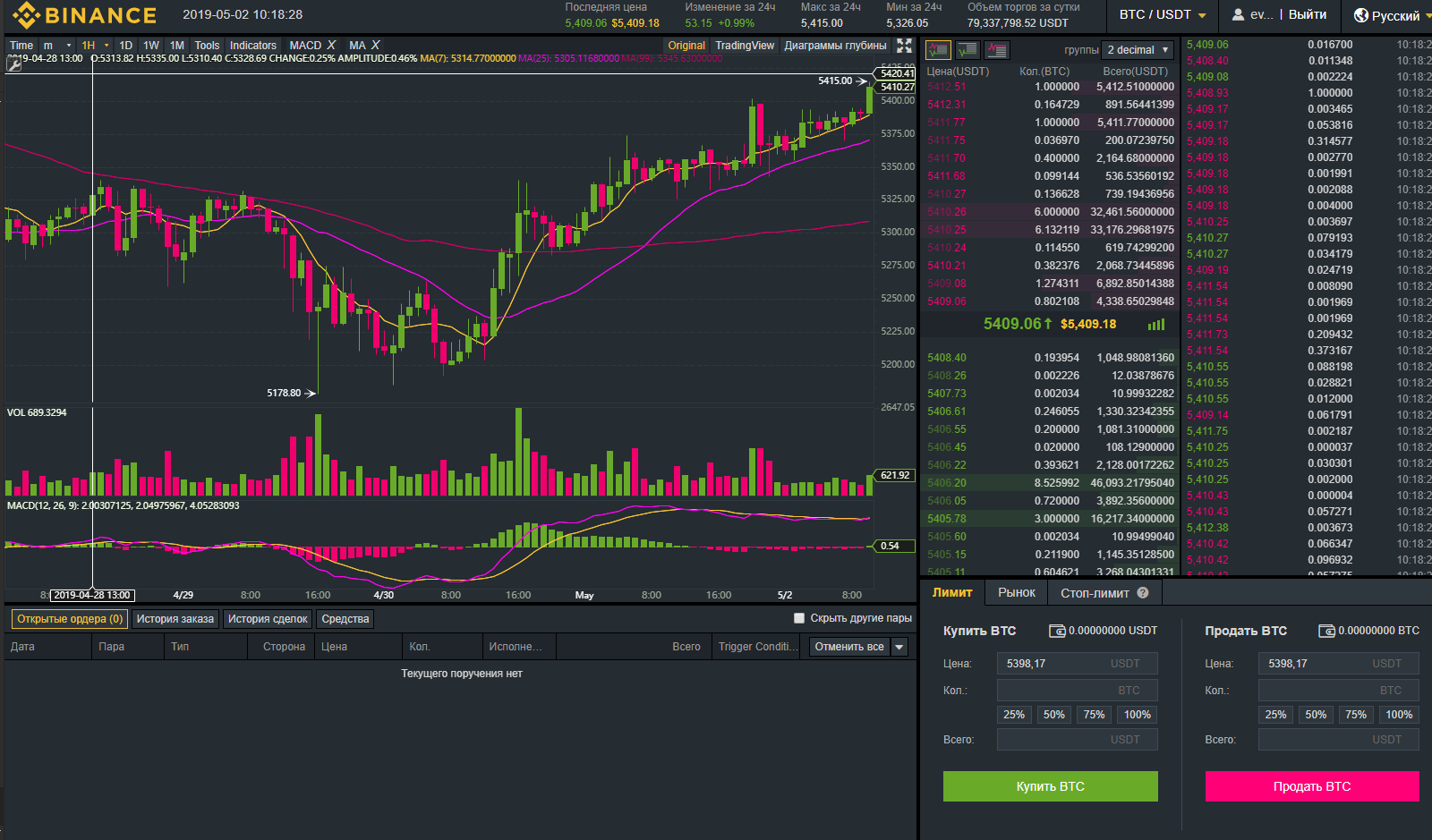Set sell amount to 100%
The image size is (1432, 840).
[1399, 715]
